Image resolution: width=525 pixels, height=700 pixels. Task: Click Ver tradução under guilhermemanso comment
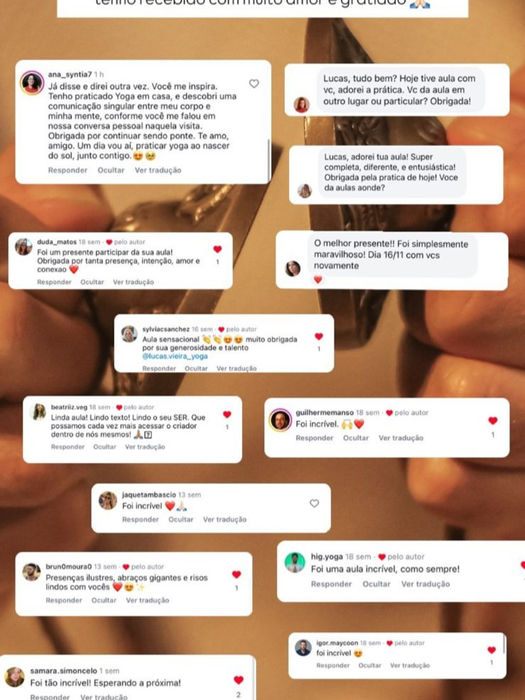(x=401, y=438)
